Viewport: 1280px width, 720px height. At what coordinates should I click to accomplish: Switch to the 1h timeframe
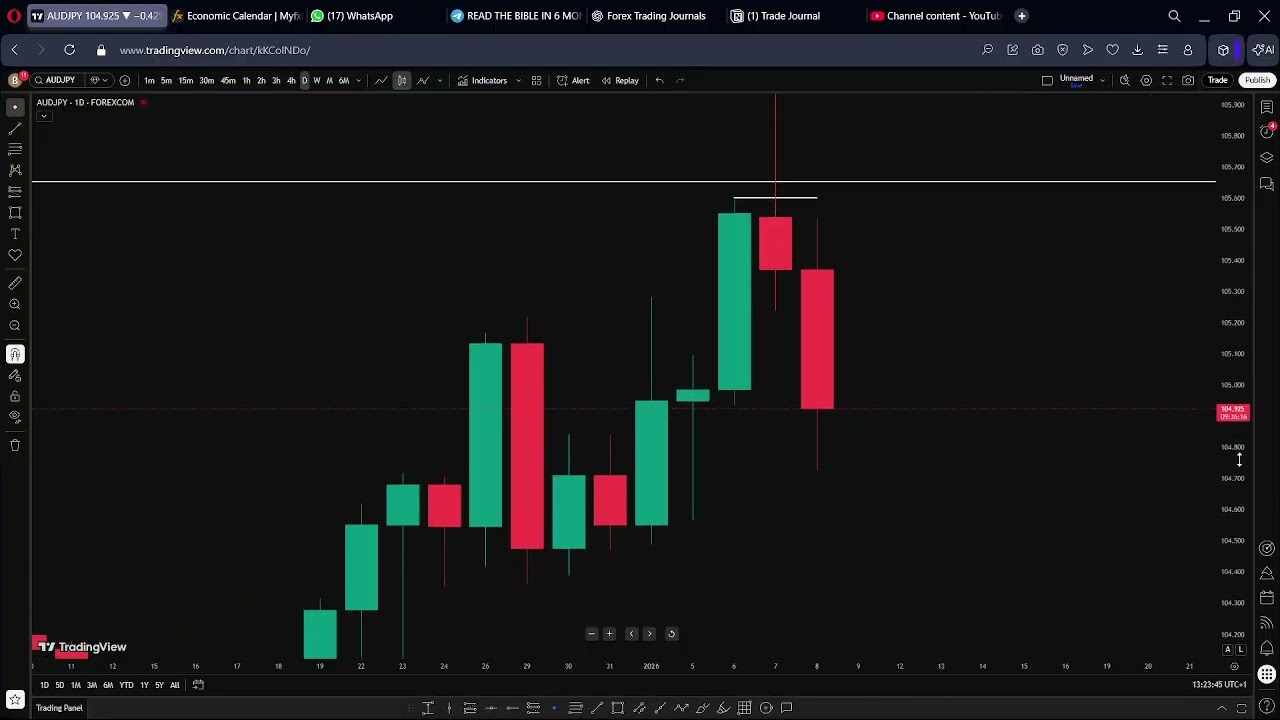click(x=246, y=80)
